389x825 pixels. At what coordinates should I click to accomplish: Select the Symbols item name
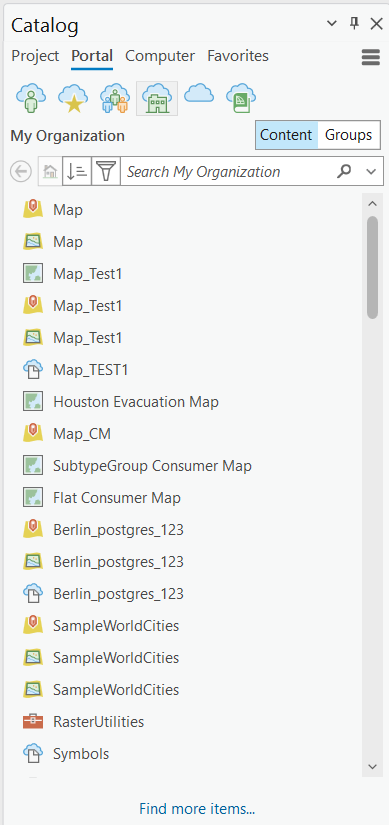click(81, 754)
